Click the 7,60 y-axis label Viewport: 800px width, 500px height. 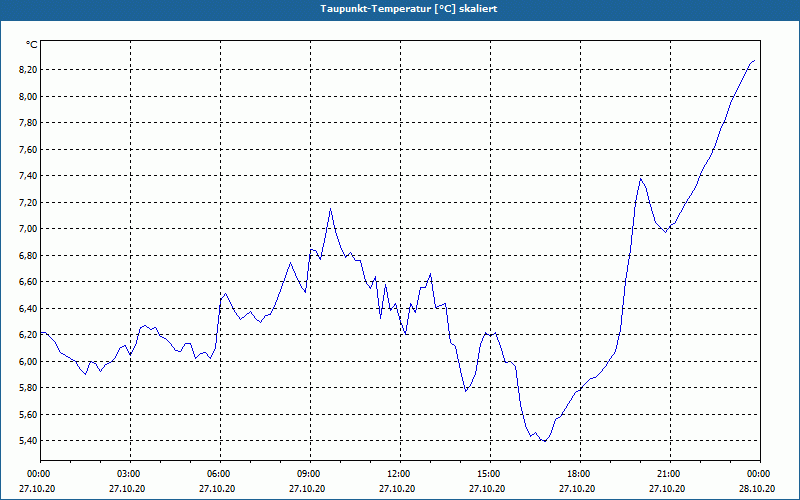pos(28,149)
